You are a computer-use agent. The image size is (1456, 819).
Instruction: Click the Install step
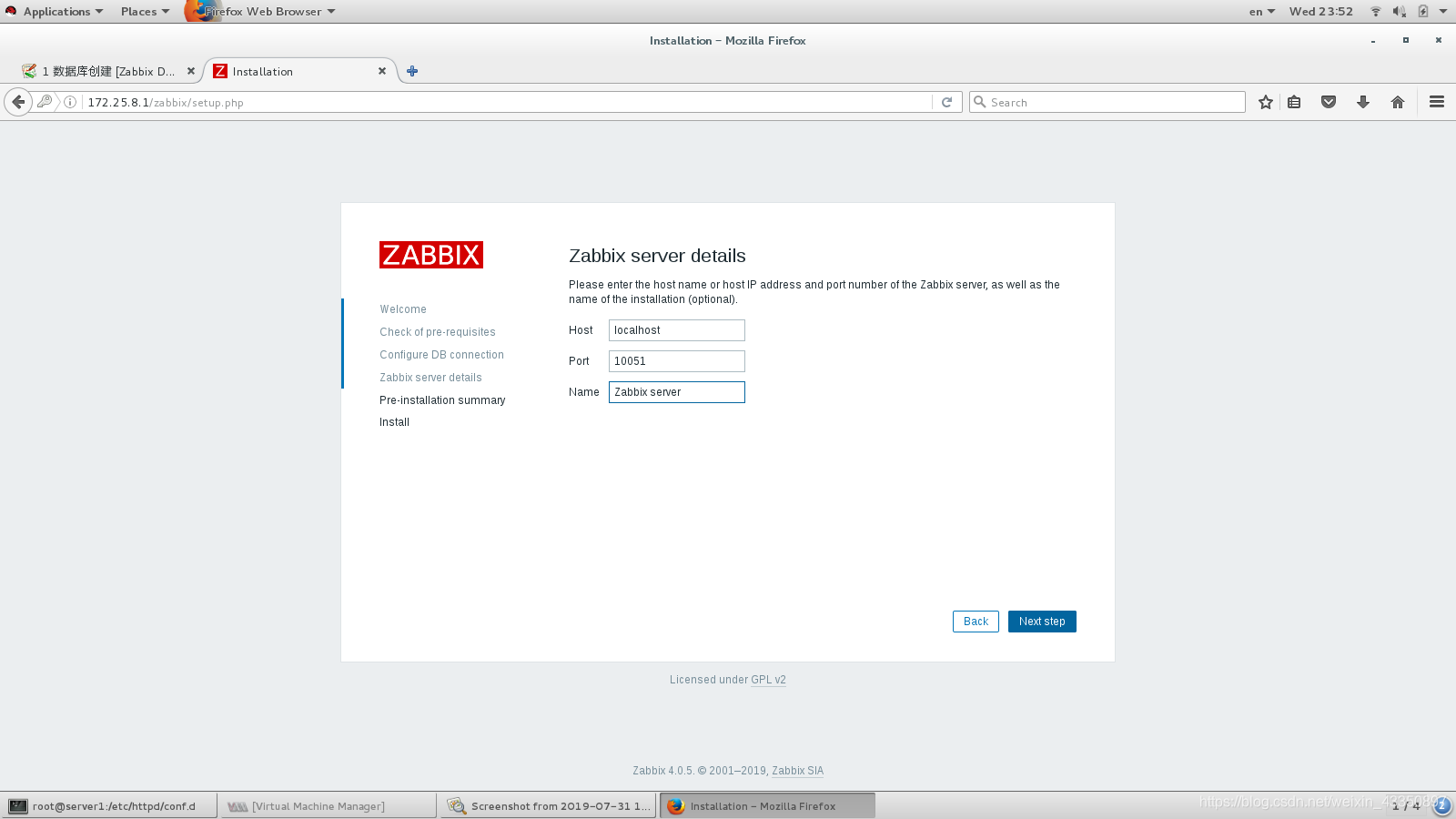[394, 422]
